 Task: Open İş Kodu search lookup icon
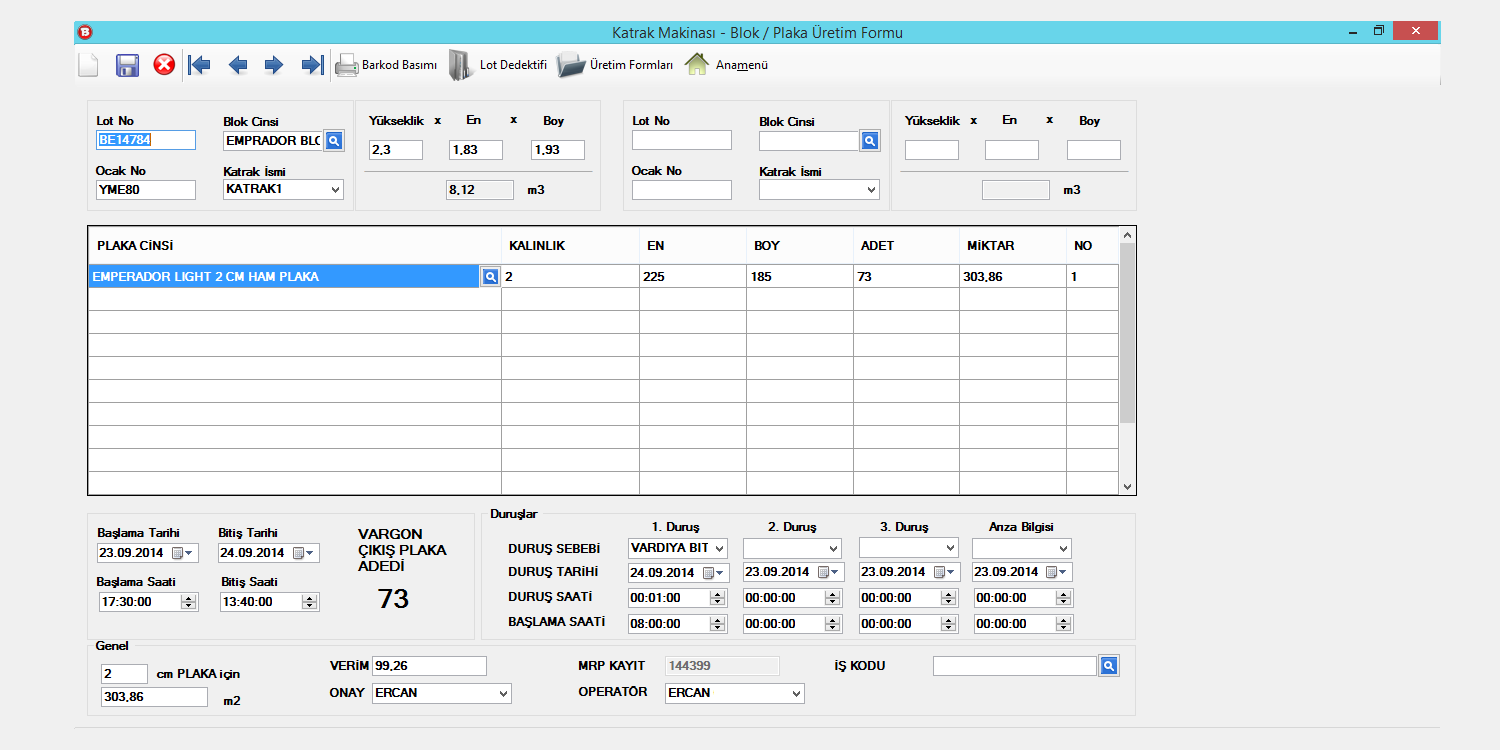click(1108, 666)
